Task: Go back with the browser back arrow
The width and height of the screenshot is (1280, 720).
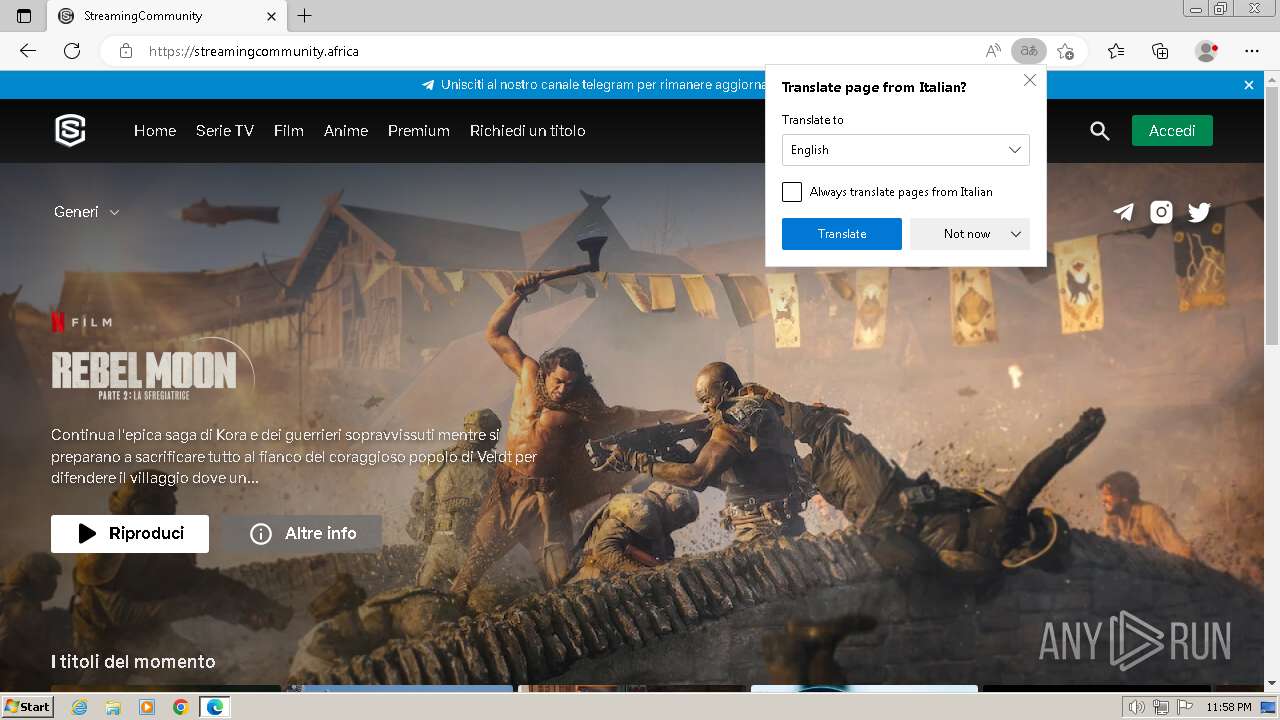Action: click(28, 51)
